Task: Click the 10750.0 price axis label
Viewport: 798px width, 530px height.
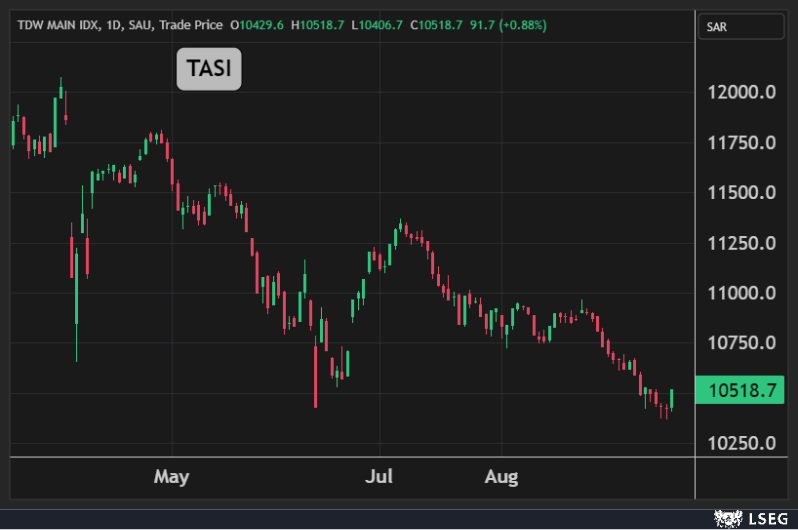Action: click(743, 343)
